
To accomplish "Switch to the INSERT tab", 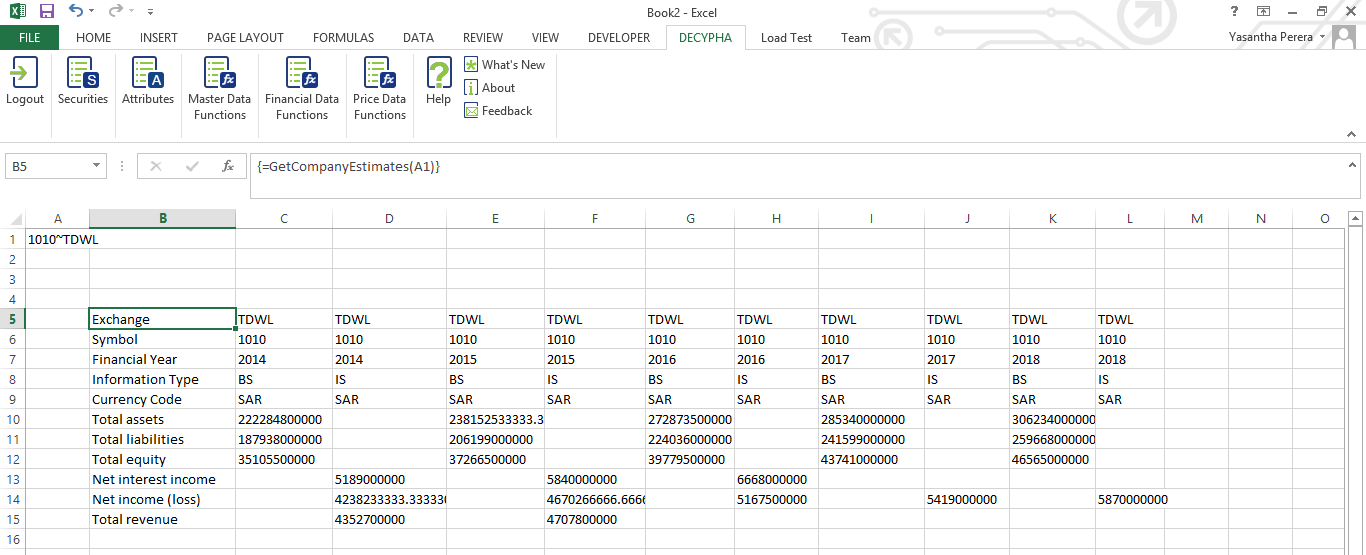I will (159, 38).
